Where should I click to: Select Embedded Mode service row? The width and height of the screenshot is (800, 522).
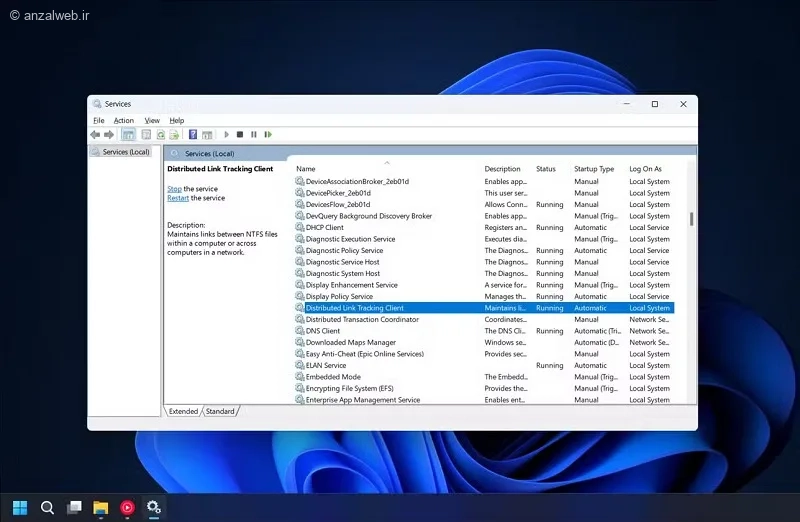pyautogui.click(x=484, y=377)
